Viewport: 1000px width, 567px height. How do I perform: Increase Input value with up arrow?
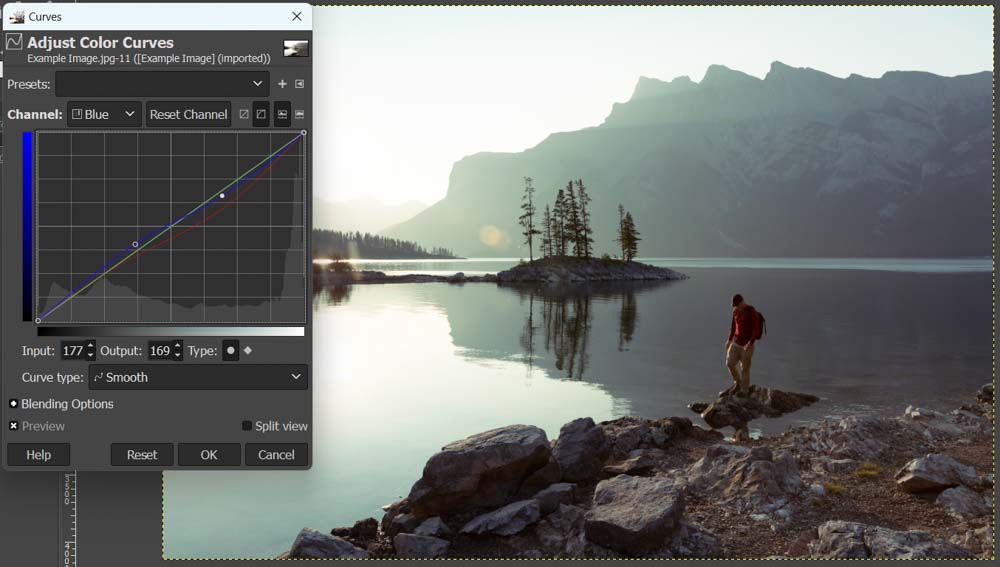[90, 346]
